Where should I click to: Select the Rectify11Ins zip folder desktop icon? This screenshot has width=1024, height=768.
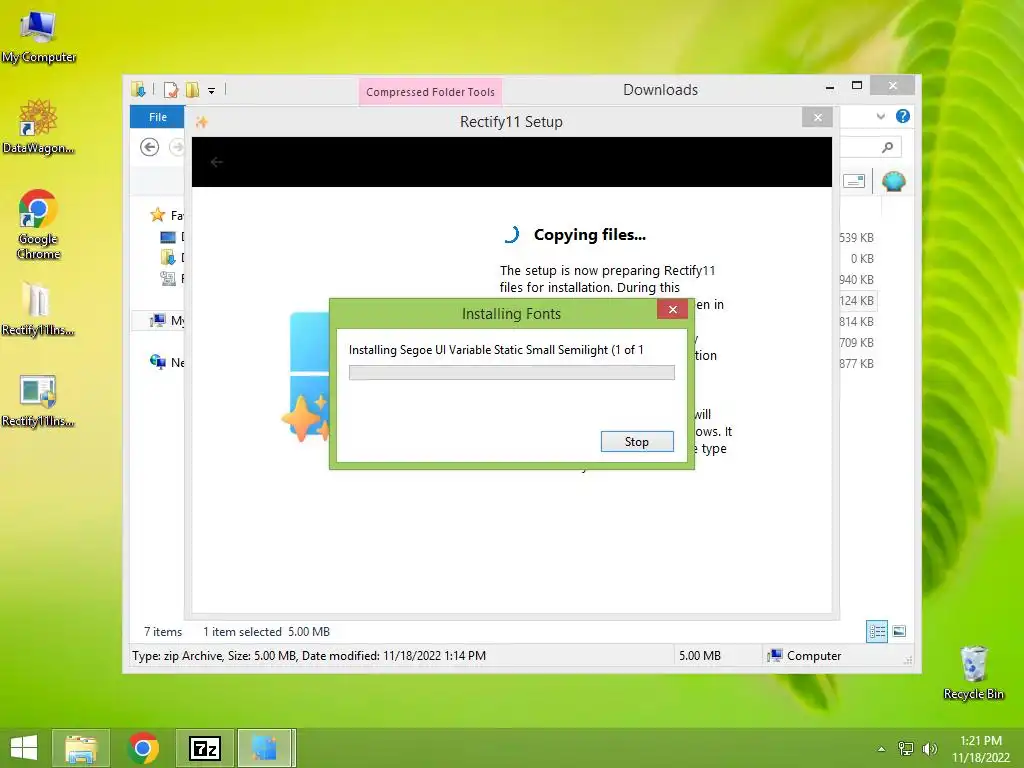[x=38, y=310]
